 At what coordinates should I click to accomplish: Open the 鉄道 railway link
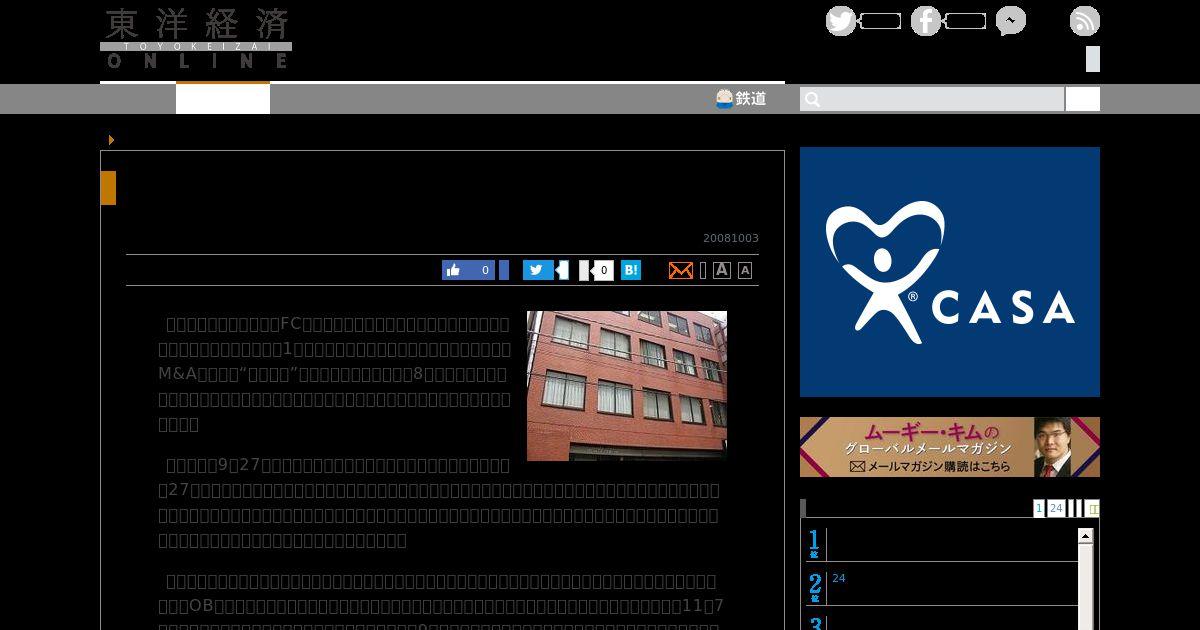741,98
